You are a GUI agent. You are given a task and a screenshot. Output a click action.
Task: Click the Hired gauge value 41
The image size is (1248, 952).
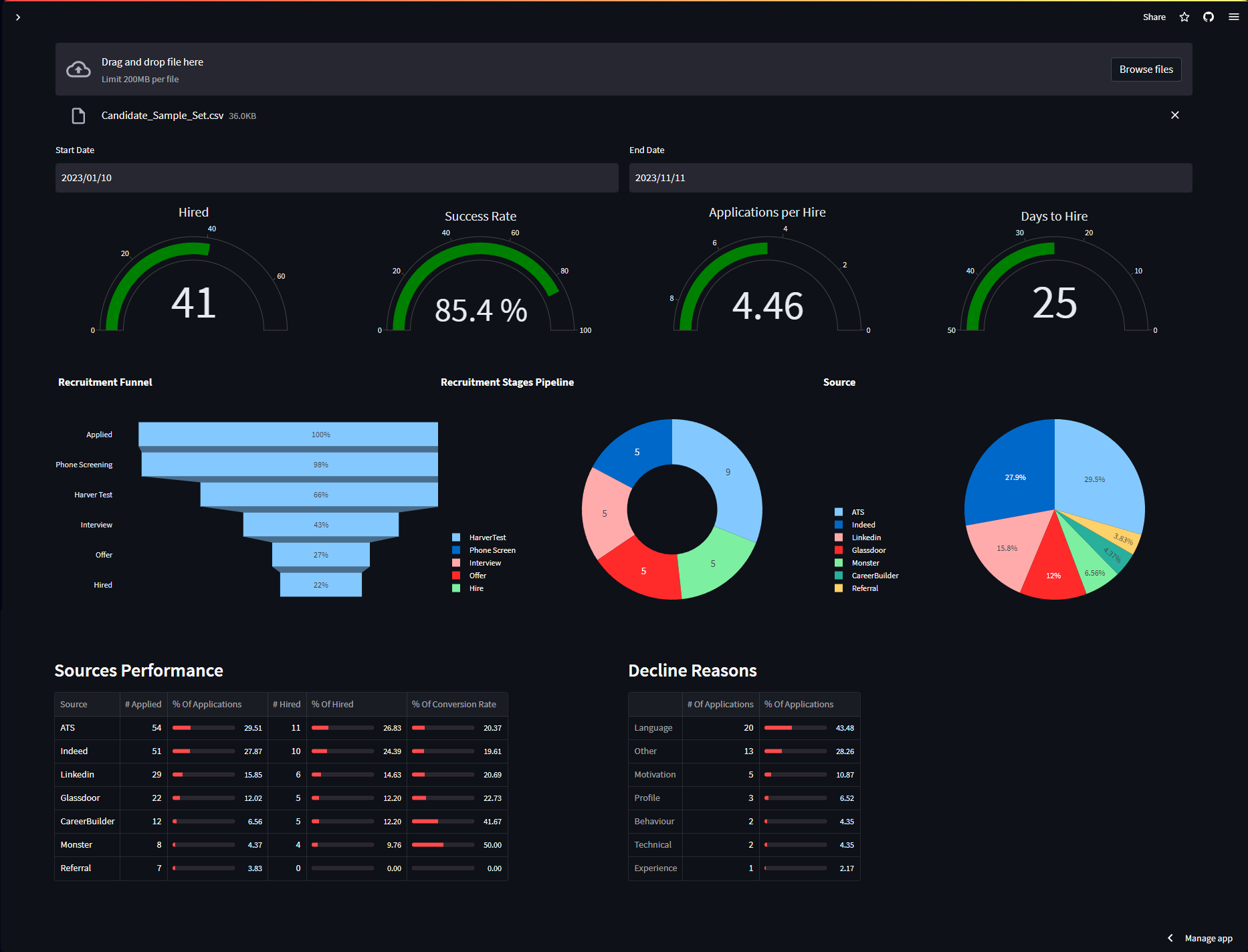(193, 303)
